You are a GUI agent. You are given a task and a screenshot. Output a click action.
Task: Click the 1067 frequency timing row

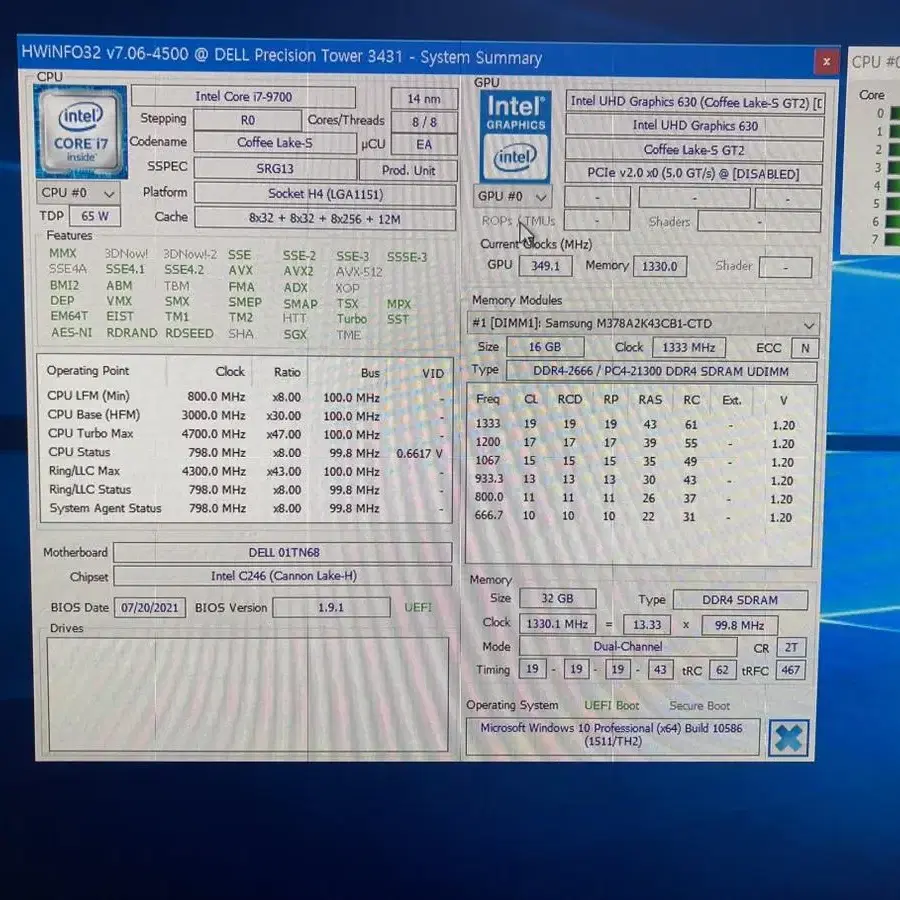click(637, 461)
